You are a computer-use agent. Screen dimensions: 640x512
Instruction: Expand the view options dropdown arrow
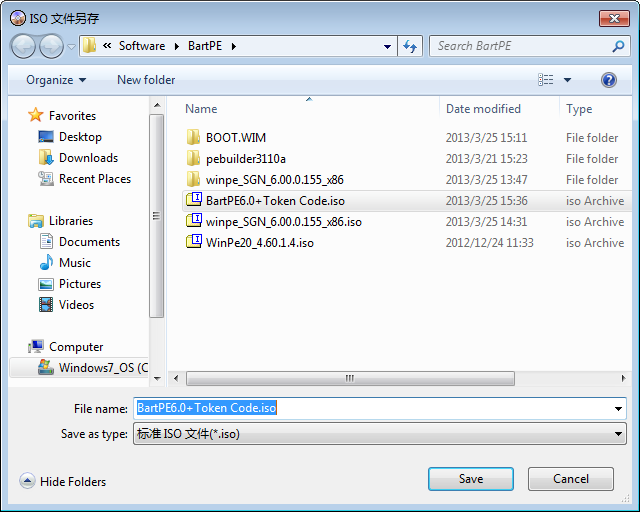568,80
